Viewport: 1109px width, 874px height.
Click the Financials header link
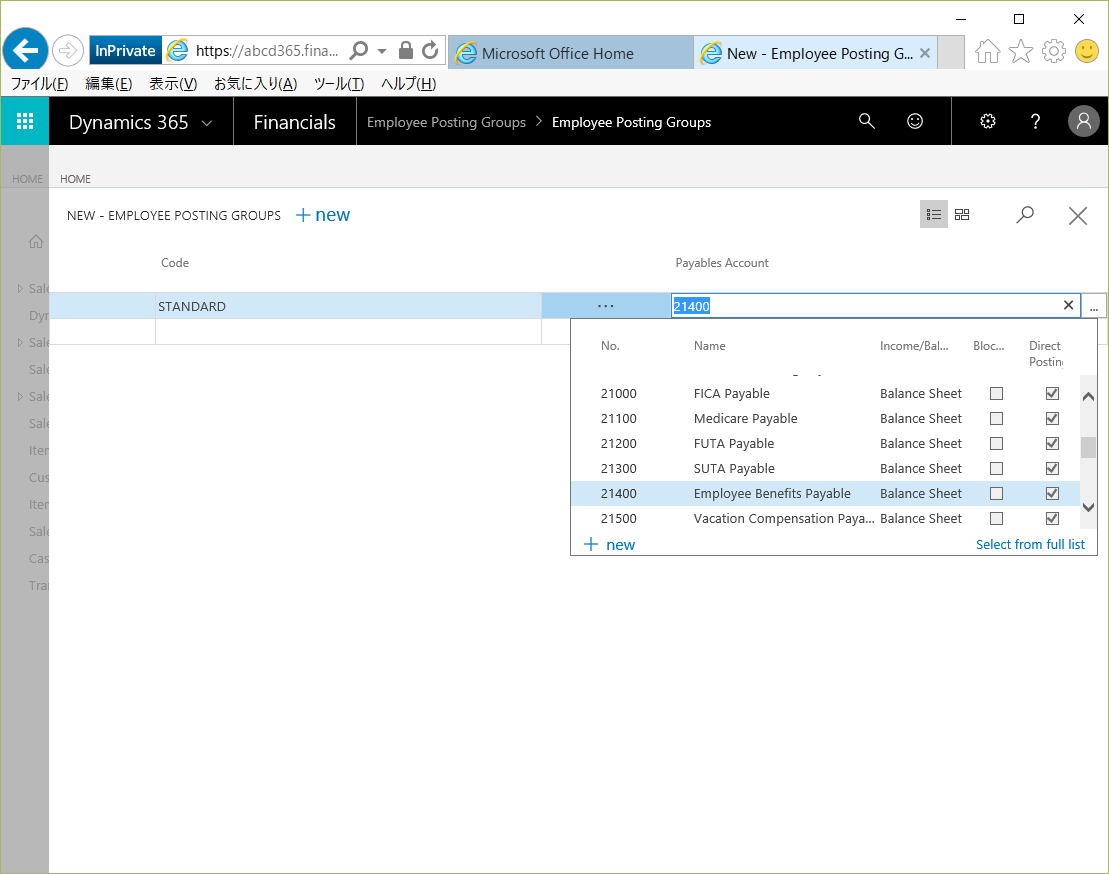(x=294, y=122)
